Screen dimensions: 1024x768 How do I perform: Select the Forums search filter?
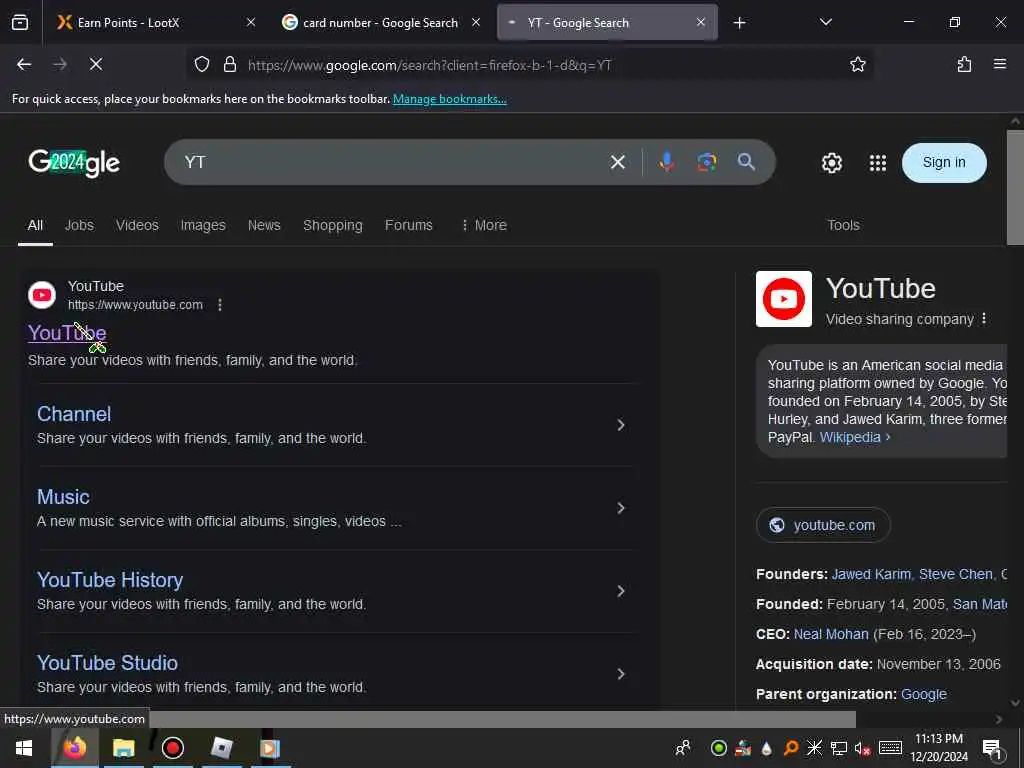(408, 225)
